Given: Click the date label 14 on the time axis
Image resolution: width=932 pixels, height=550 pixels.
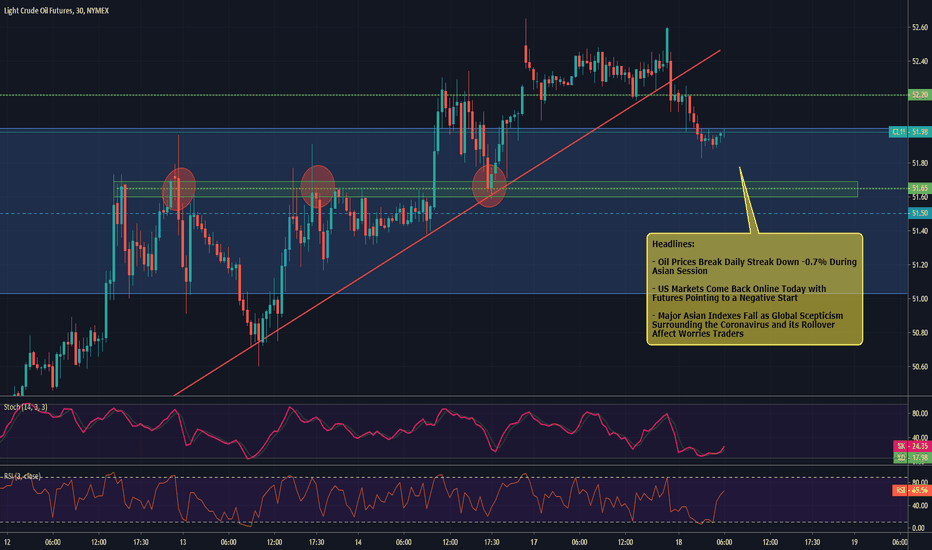Looking at the screenshot, I should coord(358,542).
